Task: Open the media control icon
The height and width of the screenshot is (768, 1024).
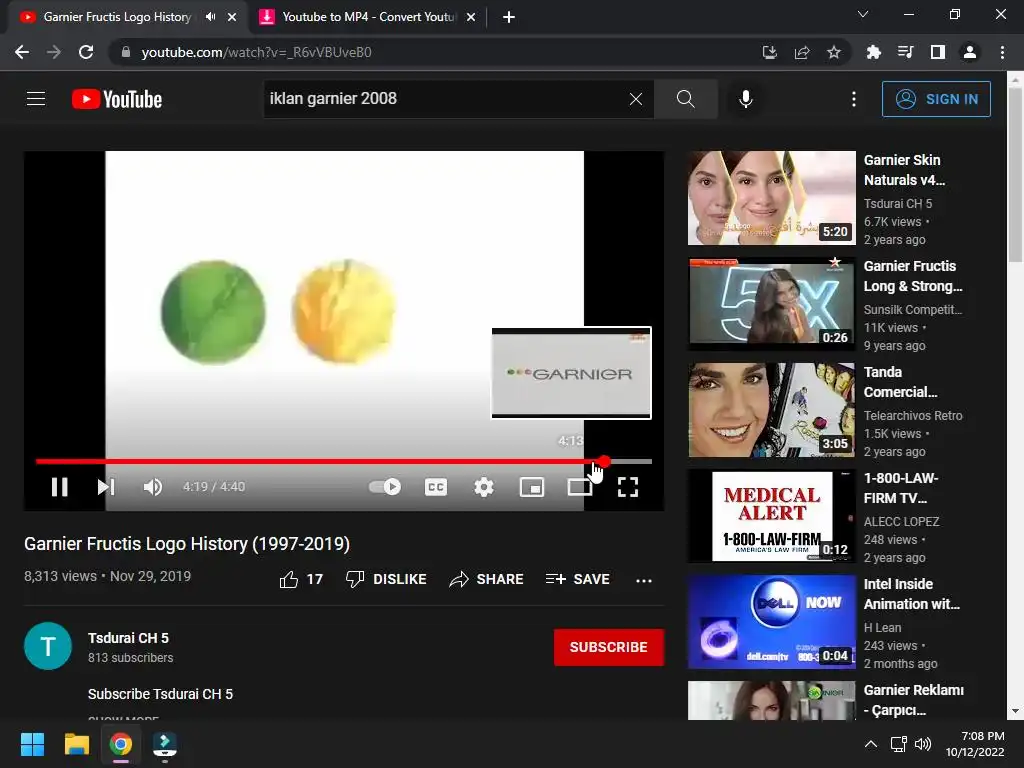Action: click(905, 52)
